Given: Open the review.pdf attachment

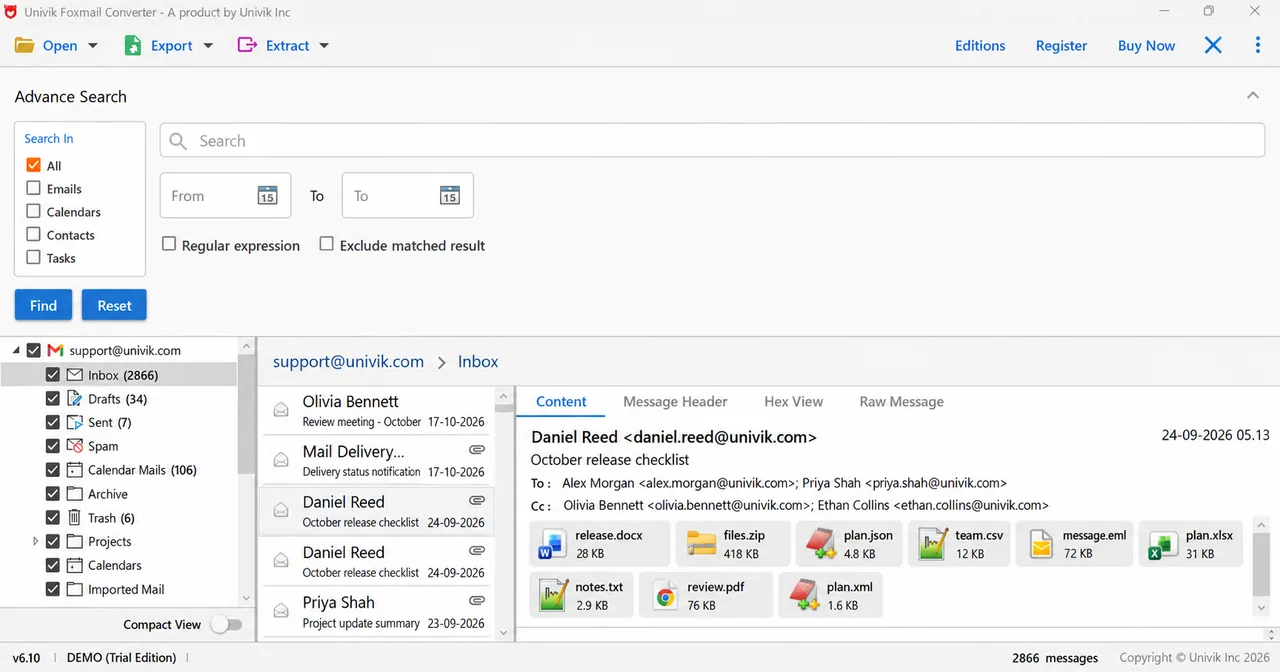Looking at the screenshot, I should [706, 596].
